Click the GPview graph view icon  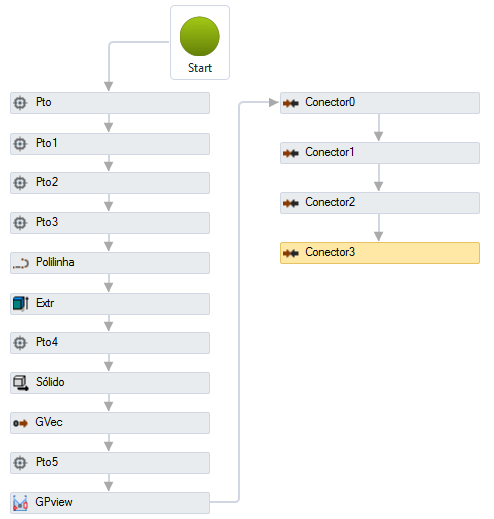[20, 503]
